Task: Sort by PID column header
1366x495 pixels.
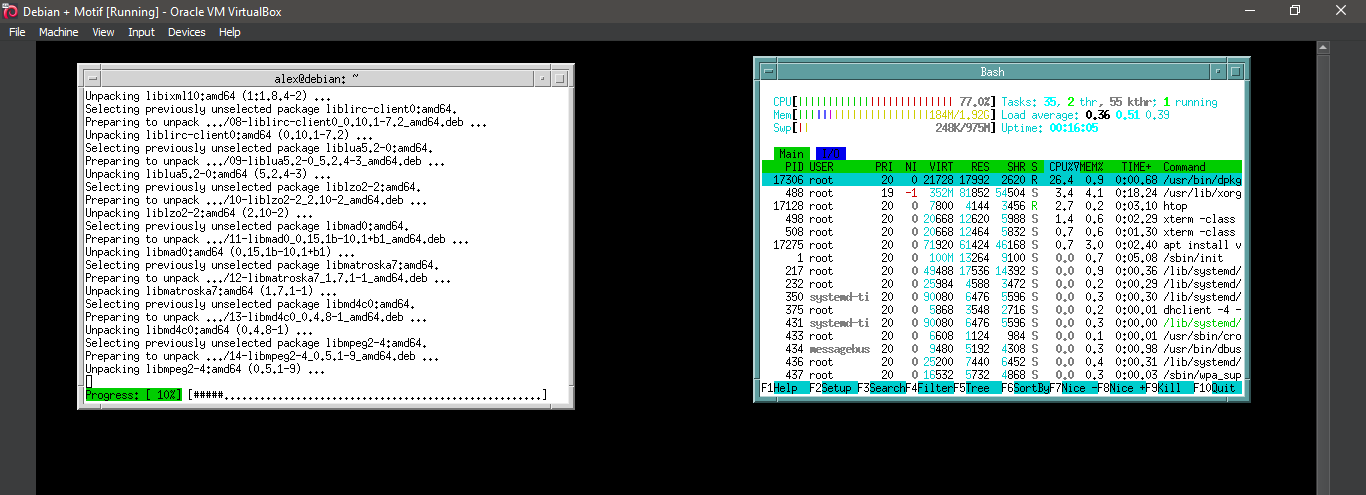Action: pos(794,167)
